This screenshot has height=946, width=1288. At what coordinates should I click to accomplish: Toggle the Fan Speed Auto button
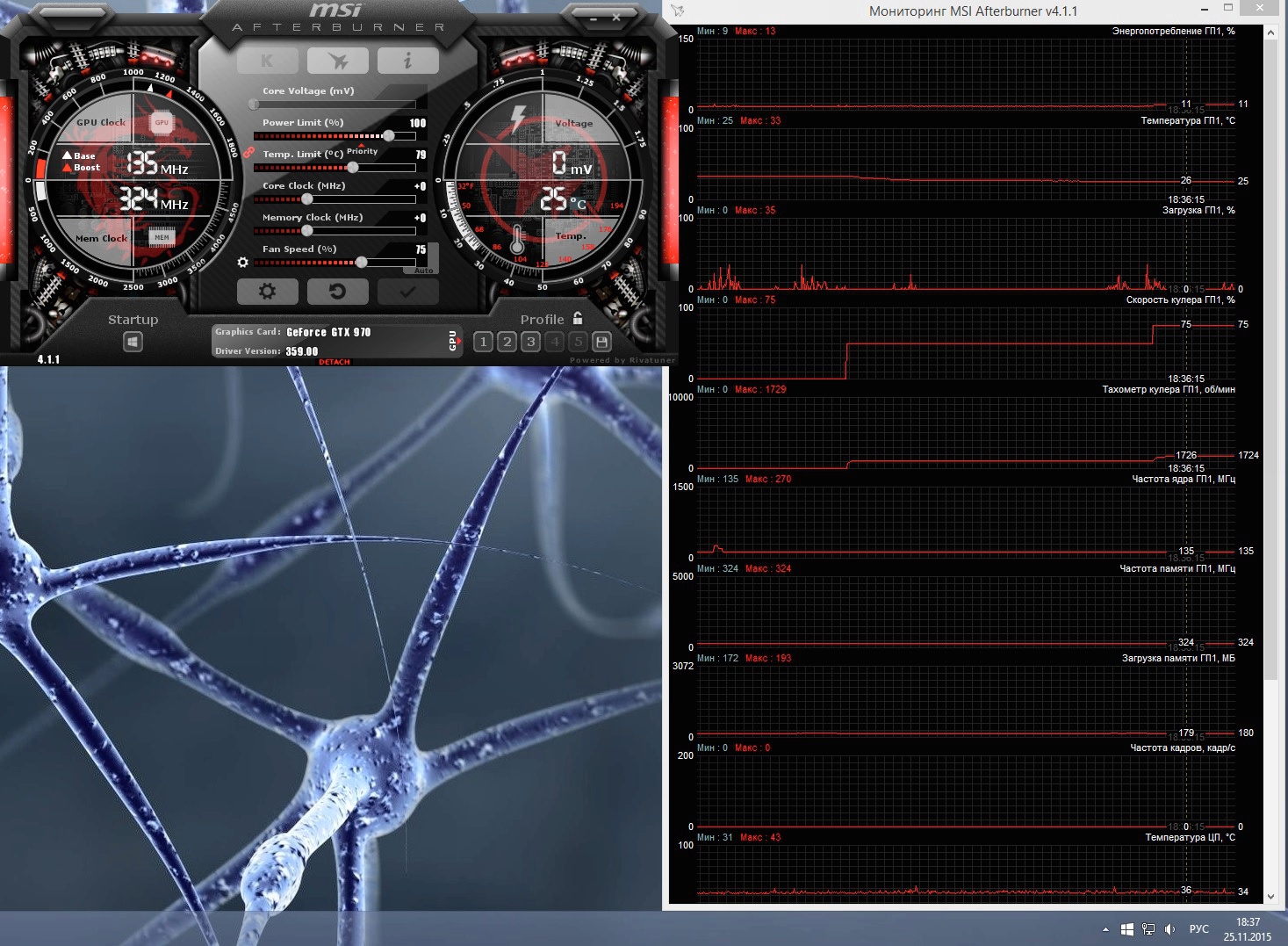[424, 271]
